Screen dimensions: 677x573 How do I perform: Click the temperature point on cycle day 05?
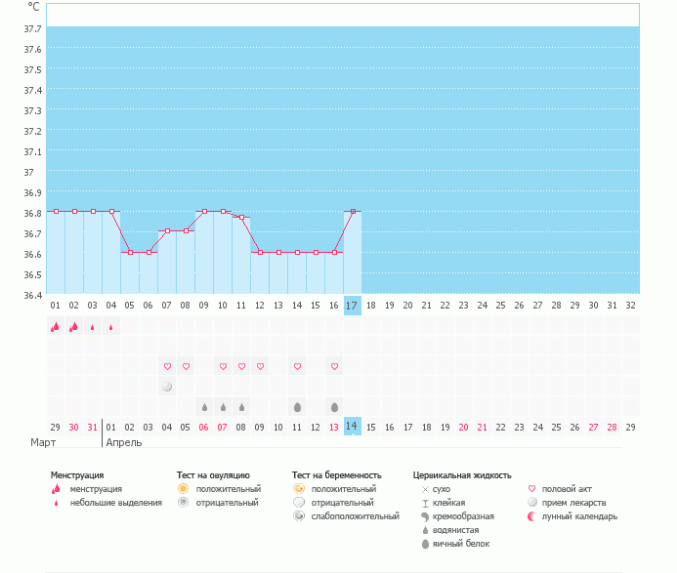pos(130,252)
